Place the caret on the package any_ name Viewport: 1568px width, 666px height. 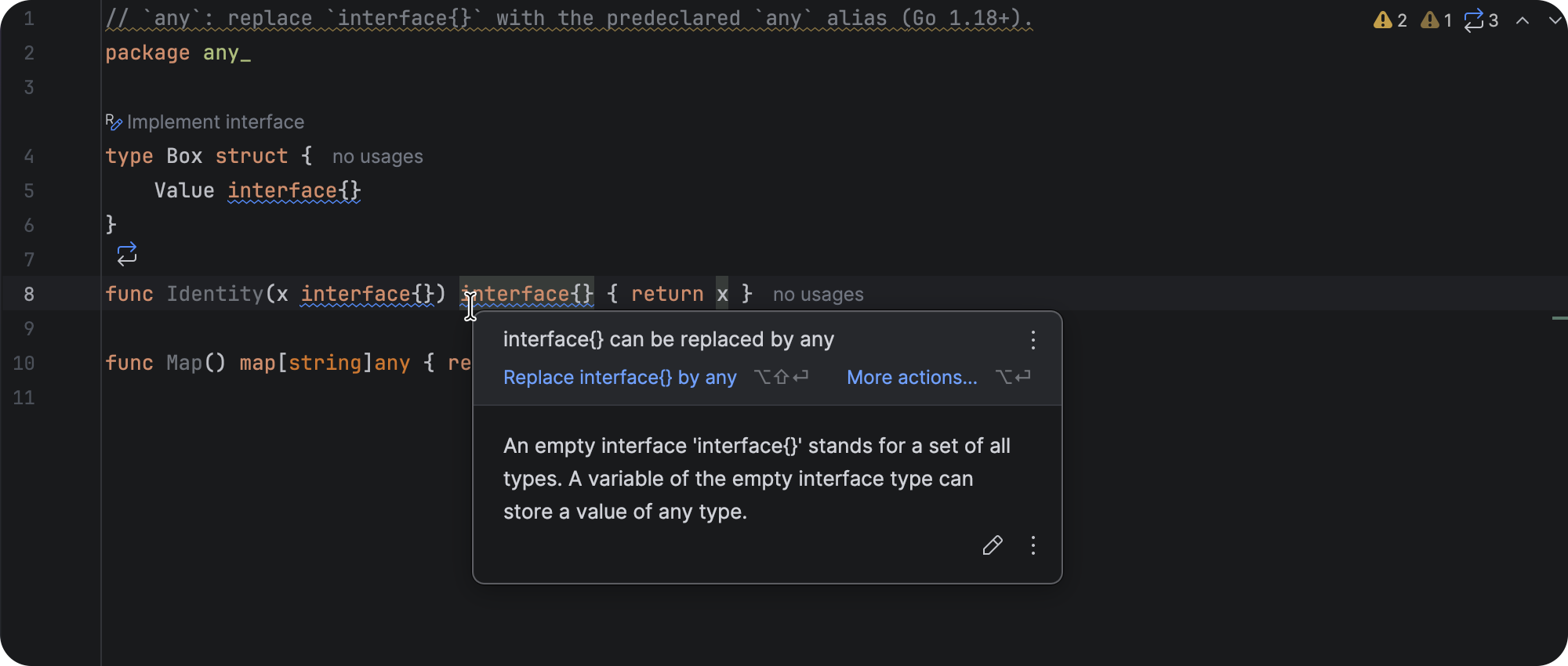point(227,53)
